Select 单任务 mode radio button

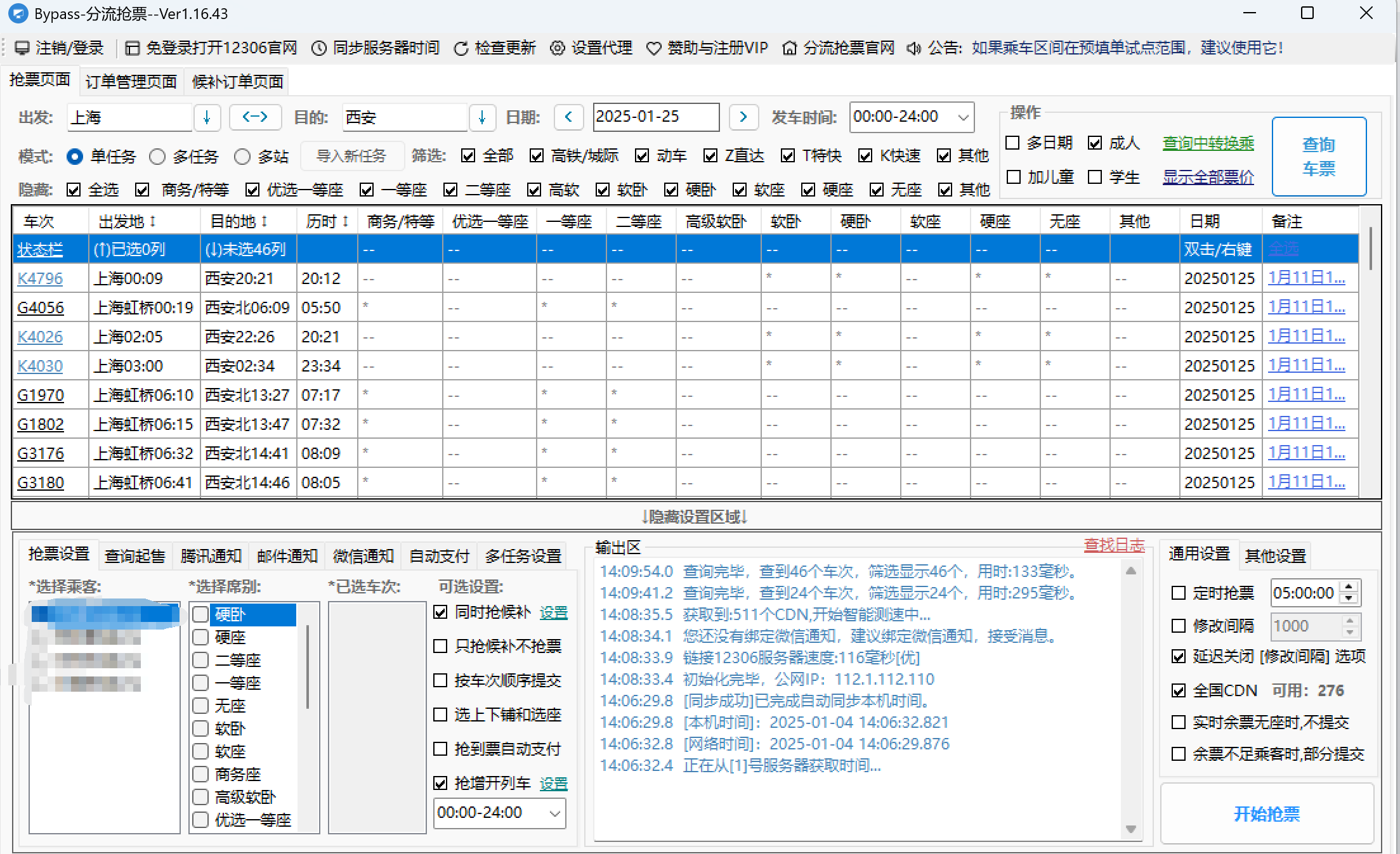(x=75, y=157)
